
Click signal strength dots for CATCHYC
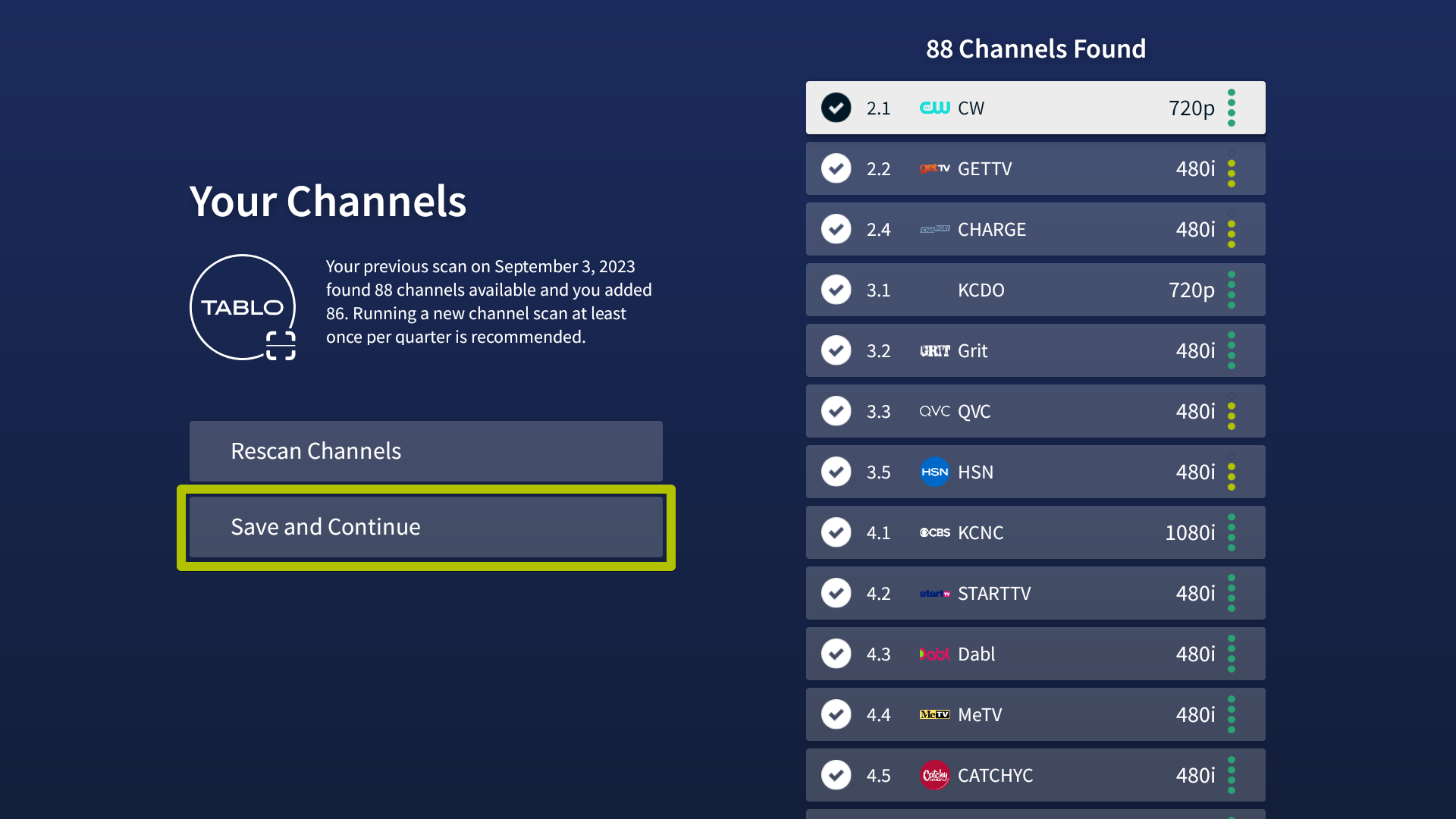click(x=1232, y=775)
